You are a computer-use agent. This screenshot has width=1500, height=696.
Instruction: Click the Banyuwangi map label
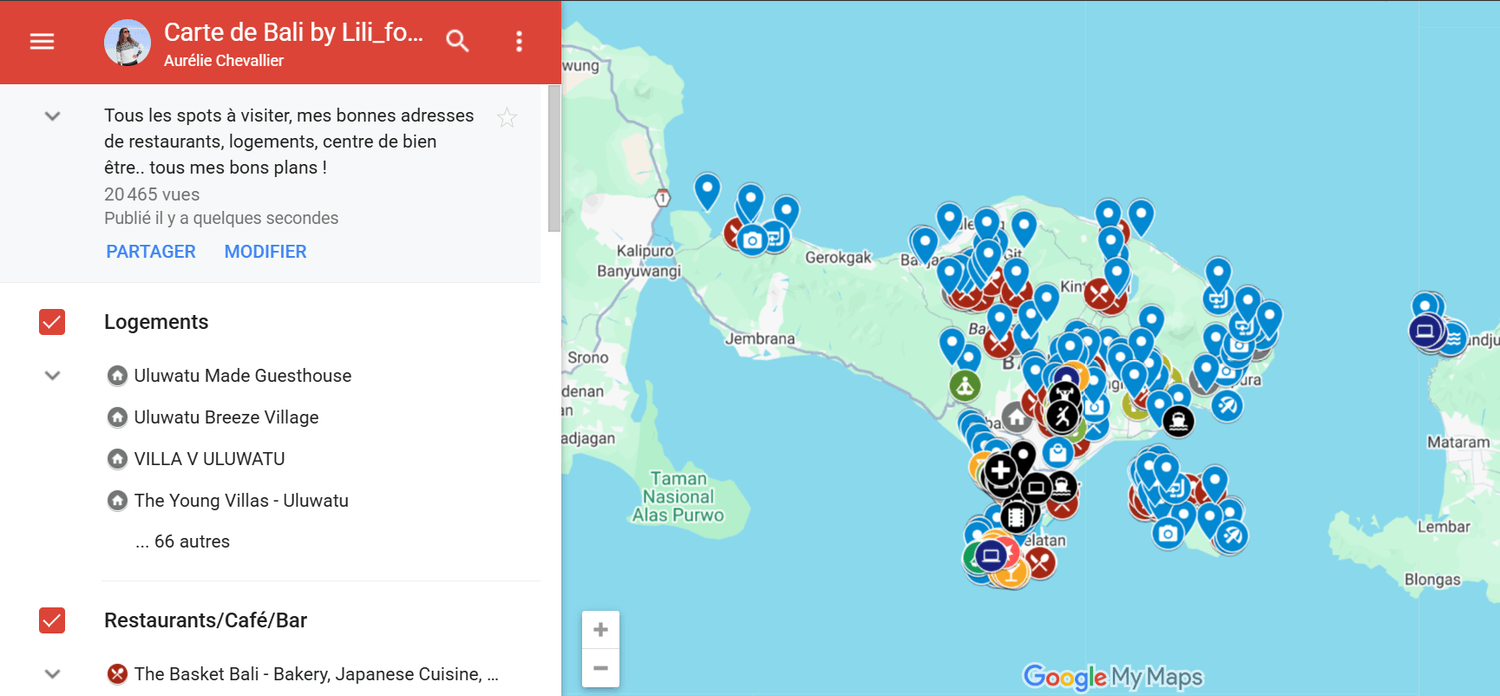pos(639,271)
